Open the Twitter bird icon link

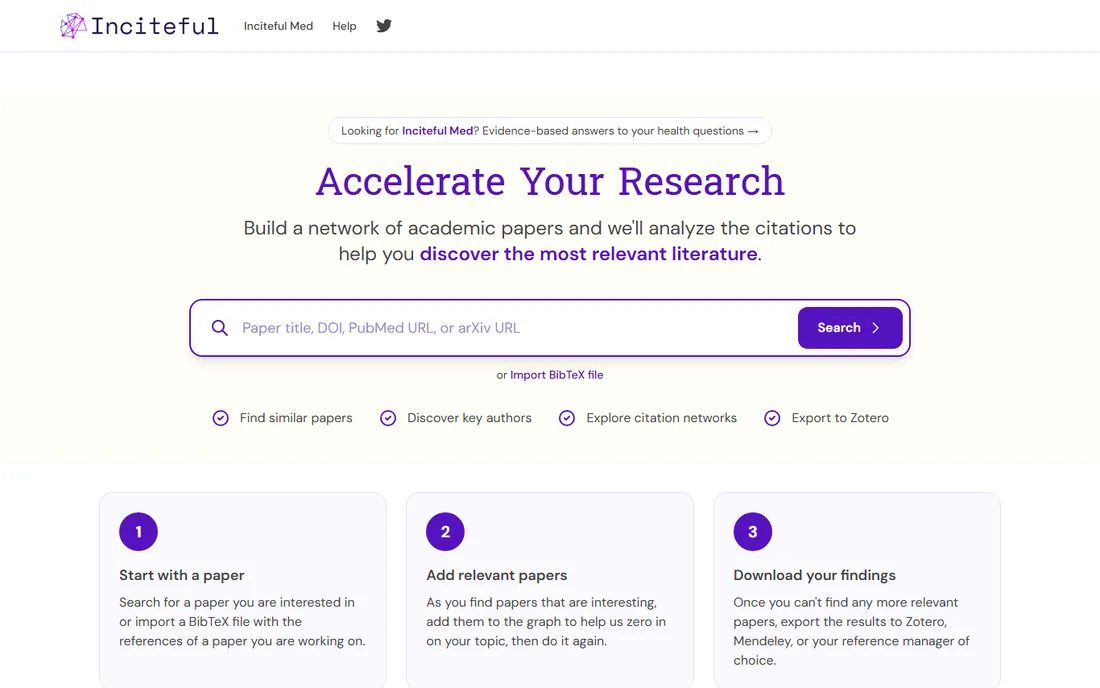pyautogui.click(x=384, y=26)
